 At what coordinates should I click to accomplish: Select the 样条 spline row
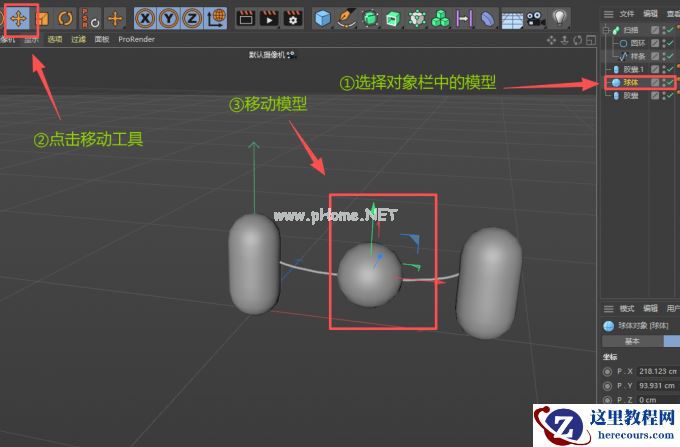638,56
